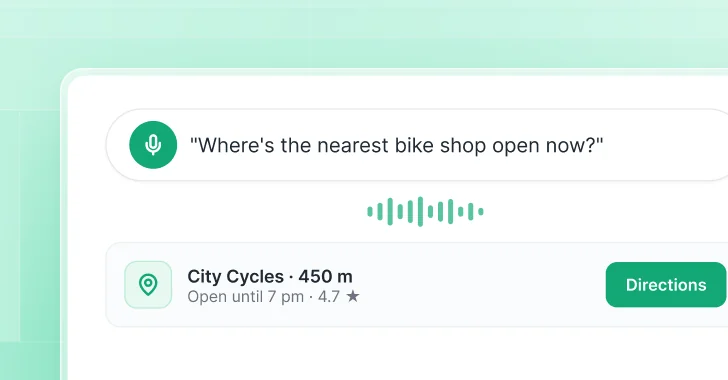Click the star icon next to 4.7
Image resolution: width=728 pixels, height=380 pixels.
[x=353, y=296]
